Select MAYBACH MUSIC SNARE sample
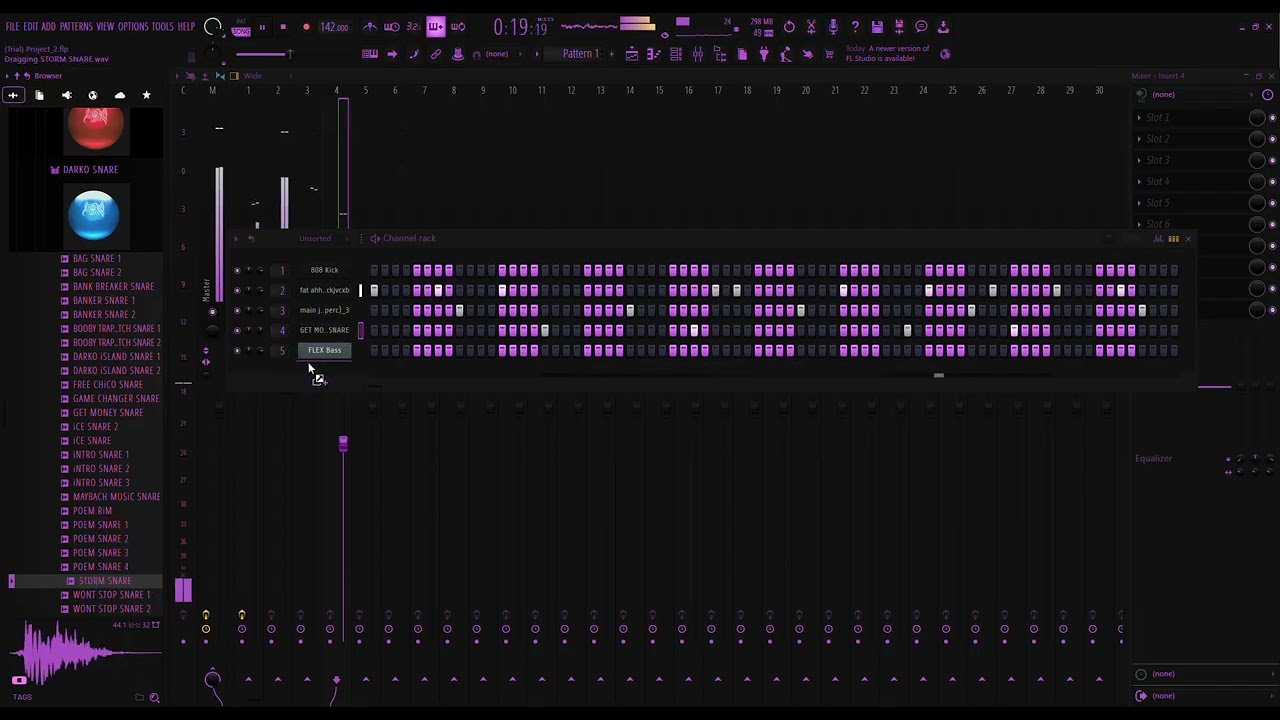This screenshot has height=720, width=1280. (x=116, y=496)
